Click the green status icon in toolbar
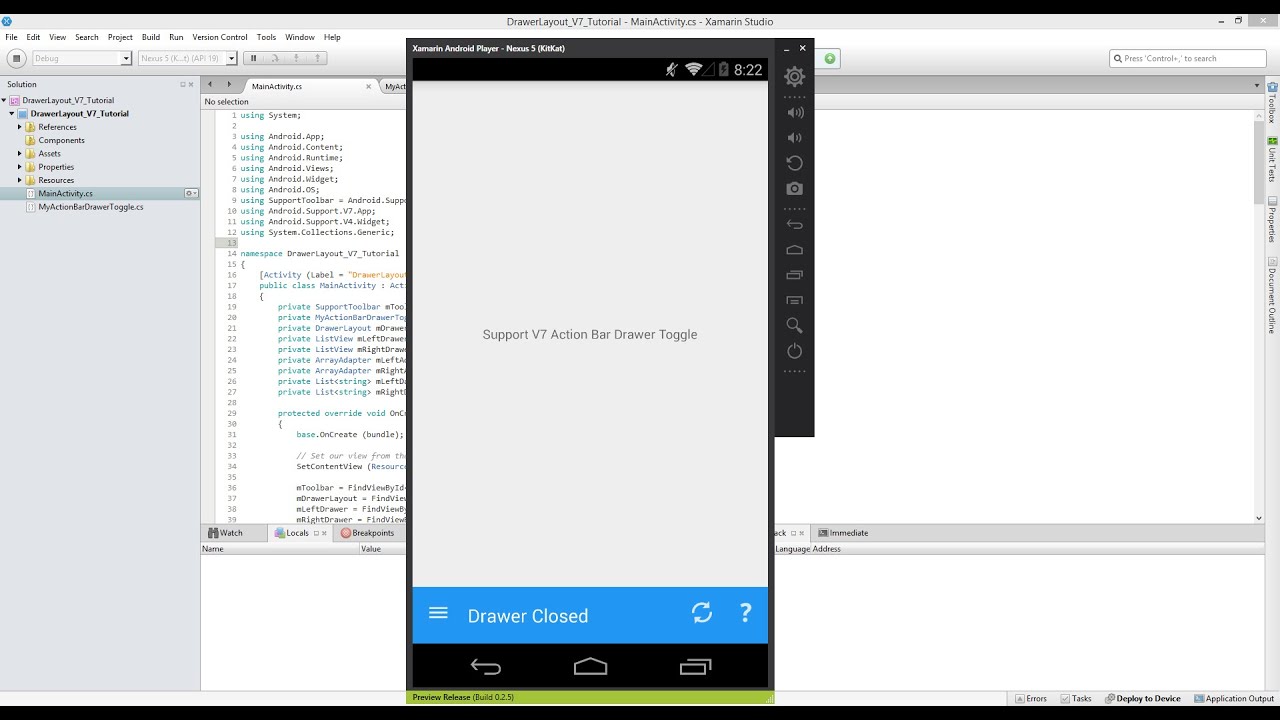The image size is (1280, 720). 829,58
